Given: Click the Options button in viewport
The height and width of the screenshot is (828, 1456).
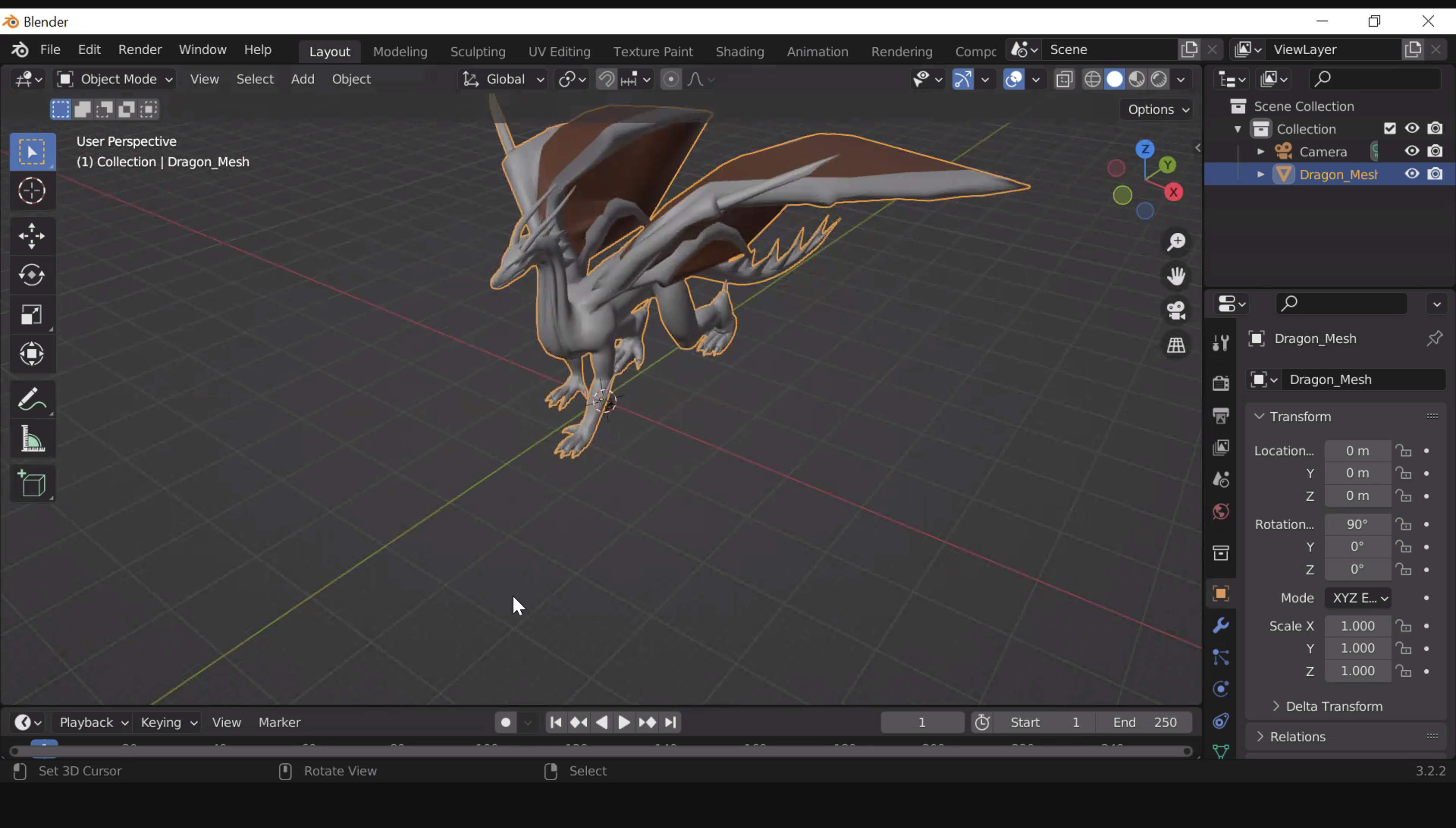Looking at the screenshot, I should click(1157, 109).
